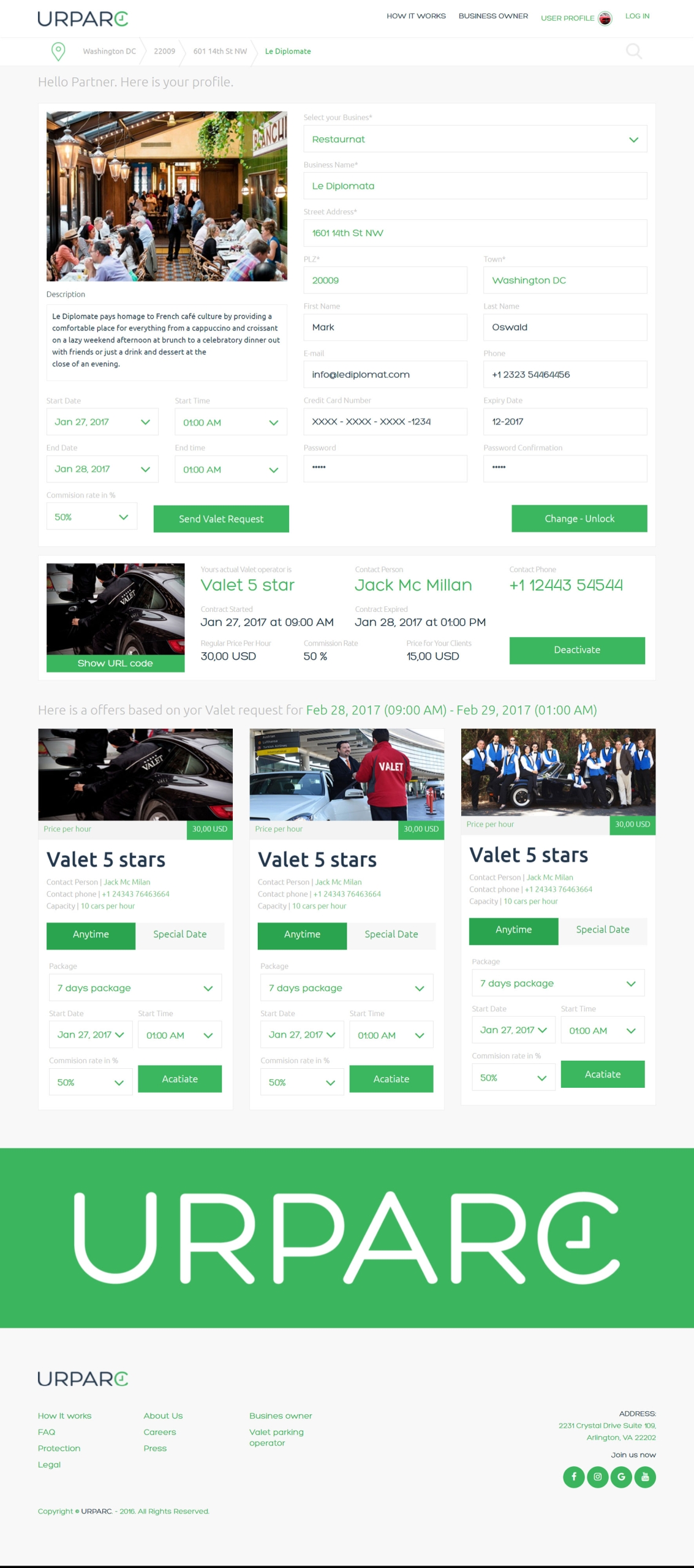Expand the Restaurnat business type dropdown
The width and height of the screenshot is (694, 1568).
coord(475,139)
